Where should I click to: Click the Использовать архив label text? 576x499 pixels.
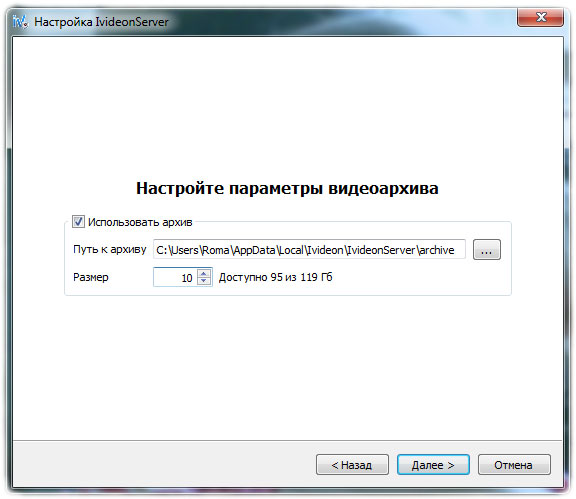tap(140, 222)
